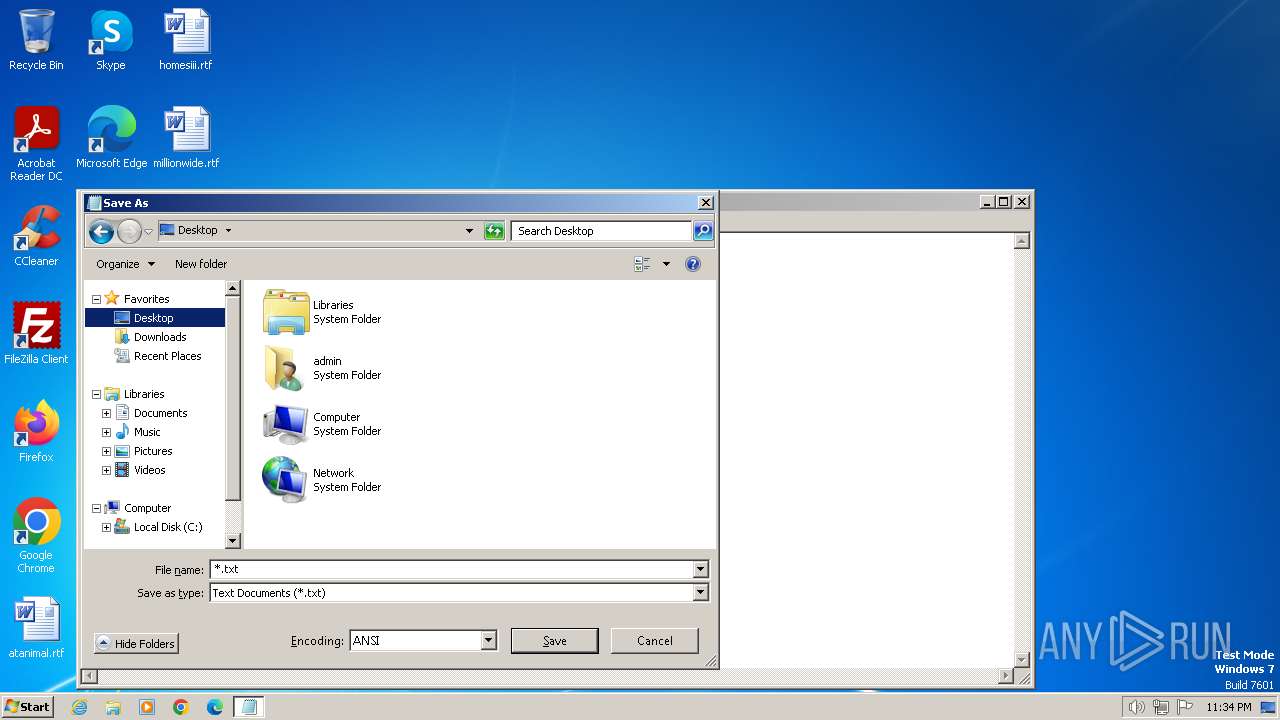
Task: Click the Save button
Action: click(x=554, y=641)
